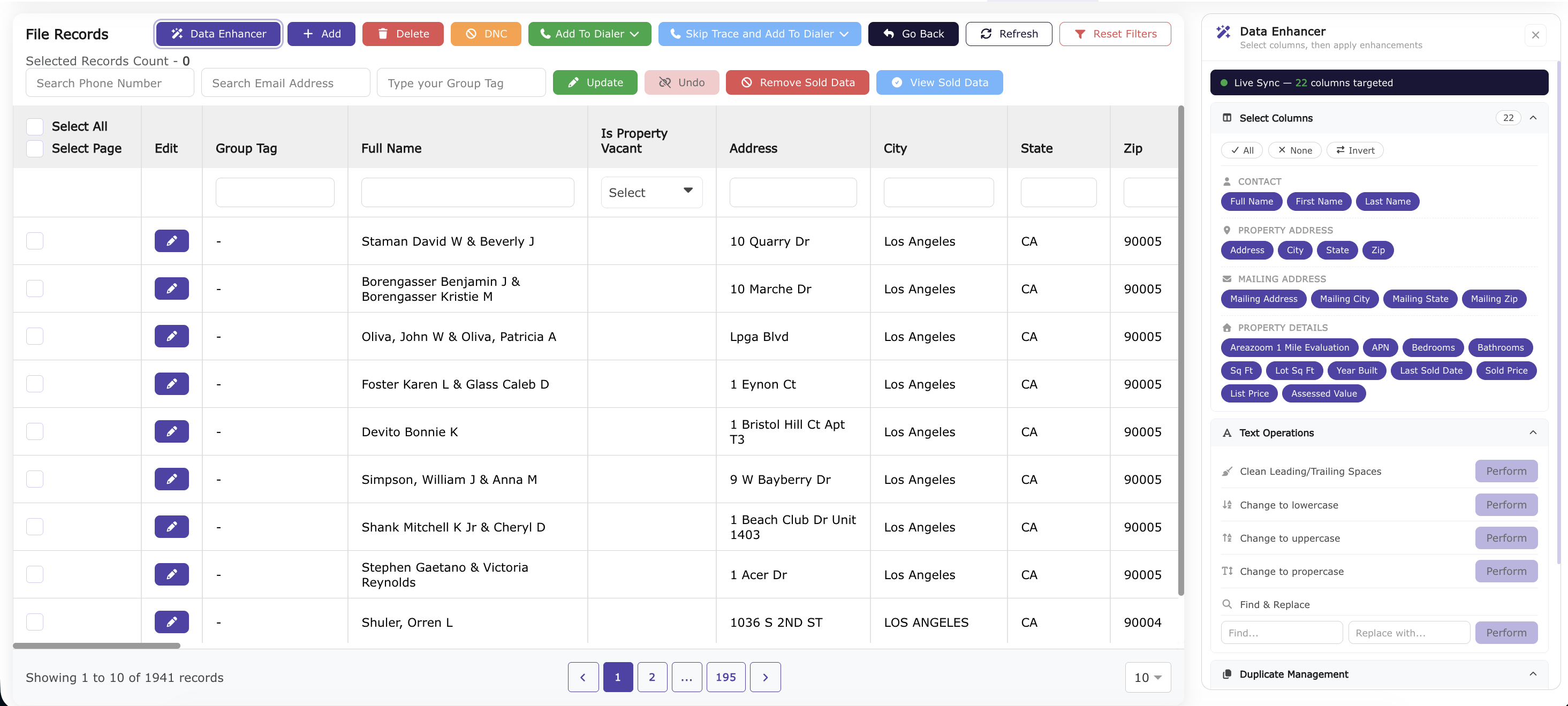Perform Find & Replace action
Image resolution: width=1568 pixels, height=706 pixels.
(1506, 632)
